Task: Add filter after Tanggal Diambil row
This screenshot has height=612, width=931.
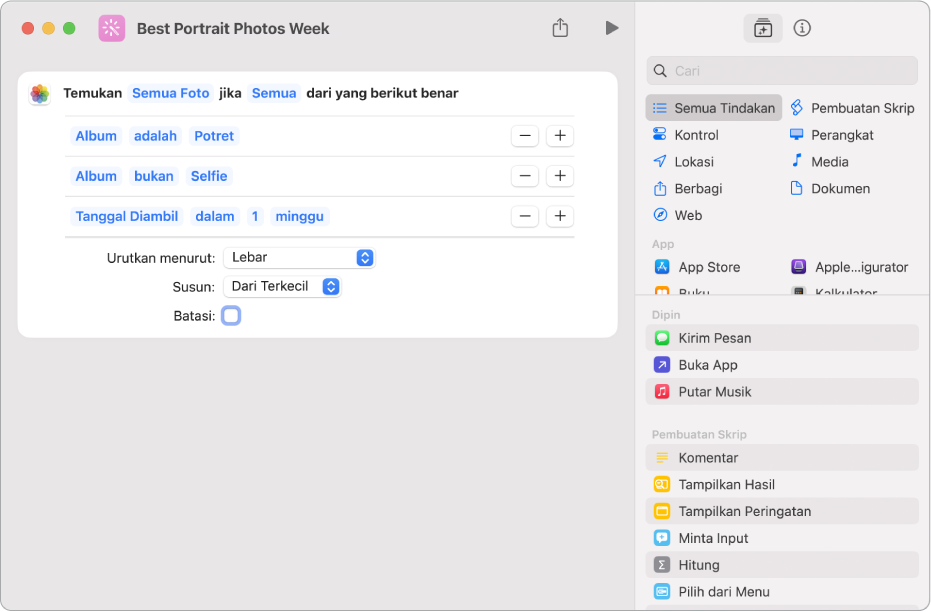Action: (x=560, y=216)
